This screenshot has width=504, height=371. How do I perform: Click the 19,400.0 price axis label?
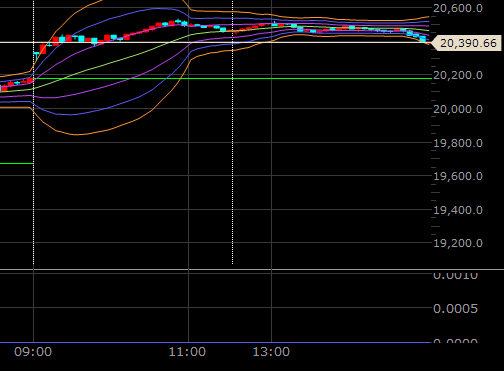pos(458,210)
